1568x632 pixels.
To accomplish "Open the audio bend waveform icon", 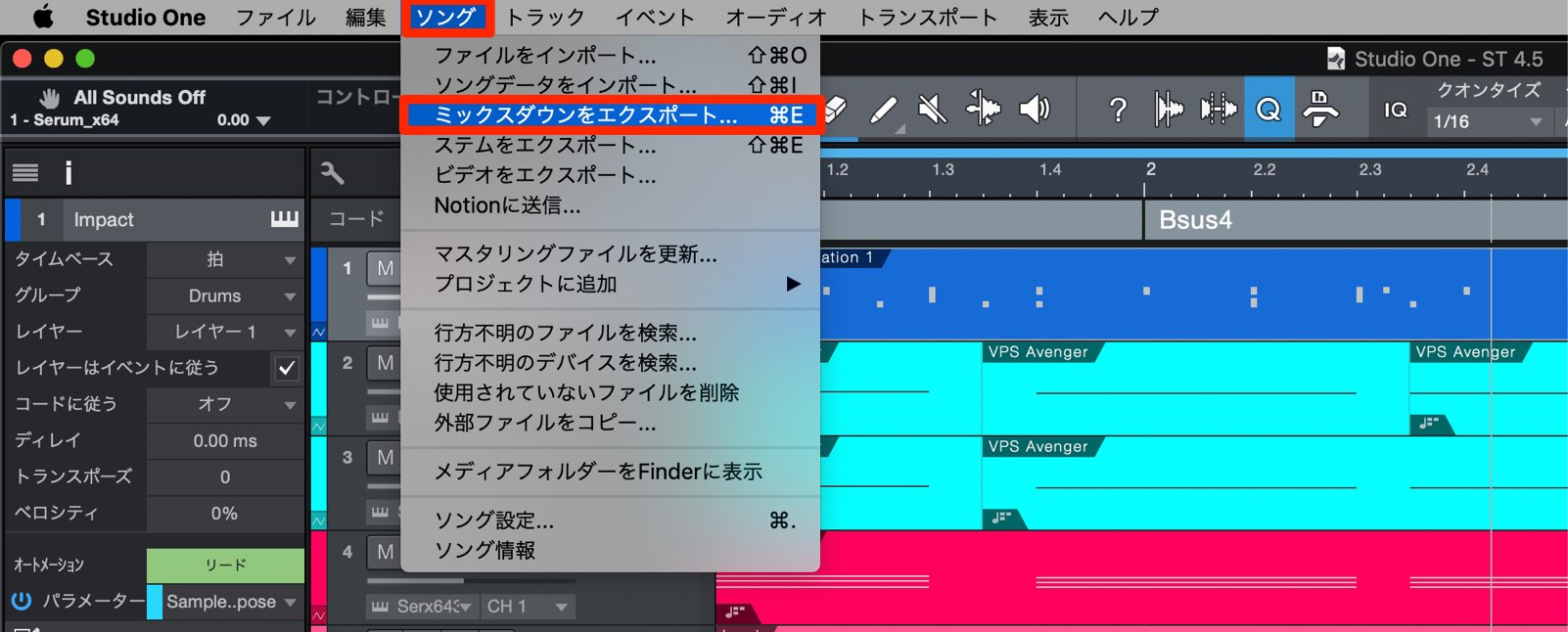I will click(1168, 109).
